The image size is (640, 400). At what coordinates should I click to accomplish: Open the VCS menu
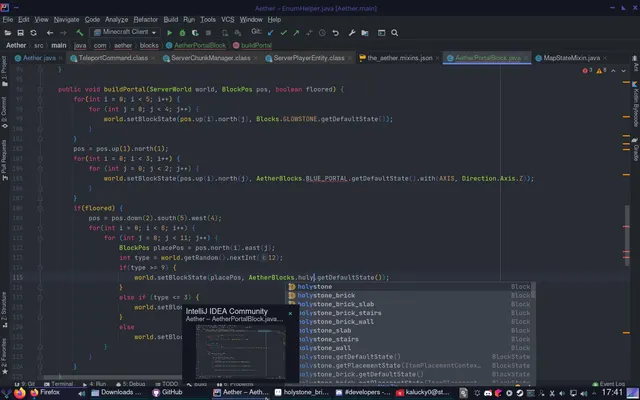(228, 20)
